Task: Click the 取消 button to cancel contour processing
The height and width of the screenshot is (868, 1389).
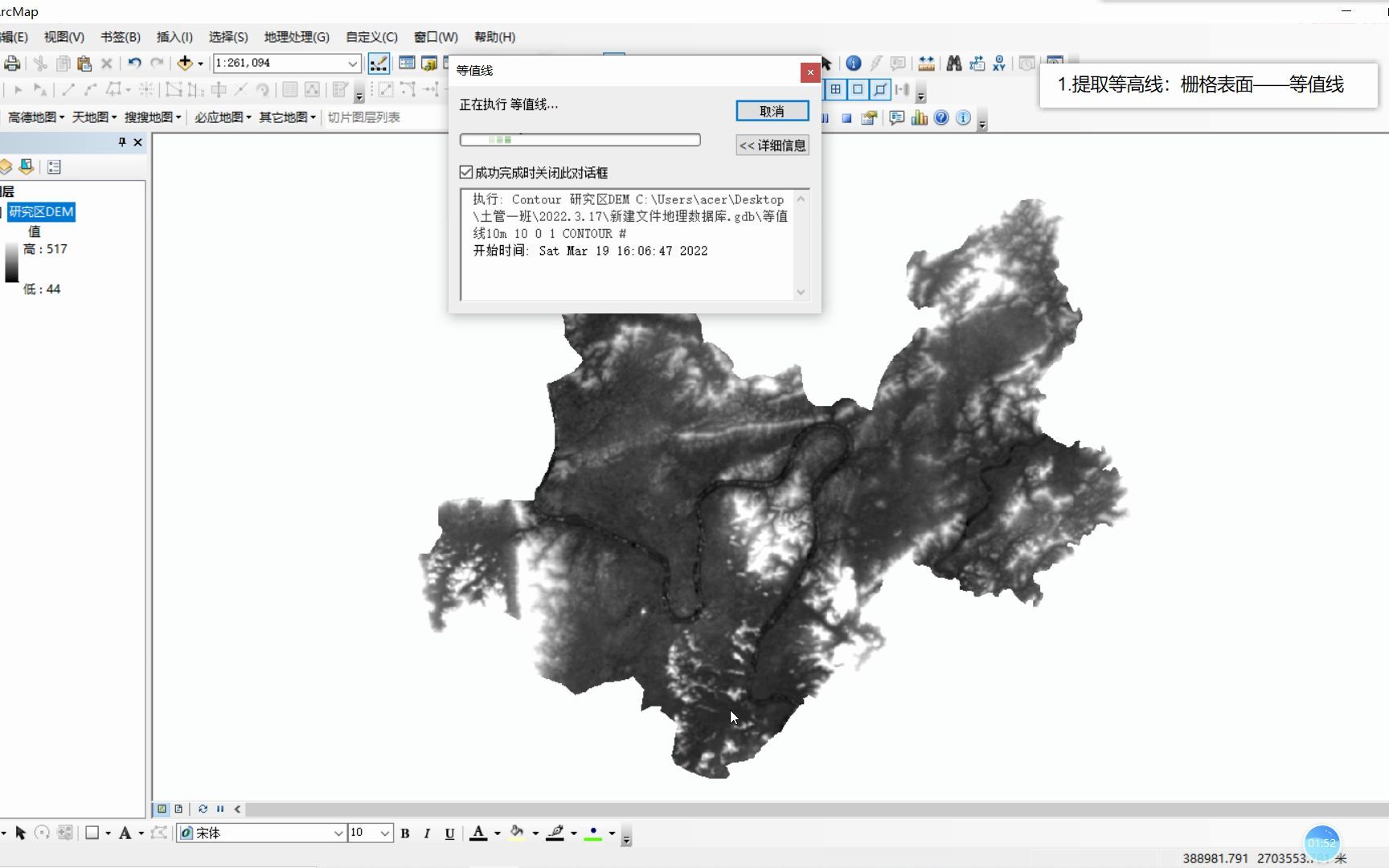Action: [771, 110]
